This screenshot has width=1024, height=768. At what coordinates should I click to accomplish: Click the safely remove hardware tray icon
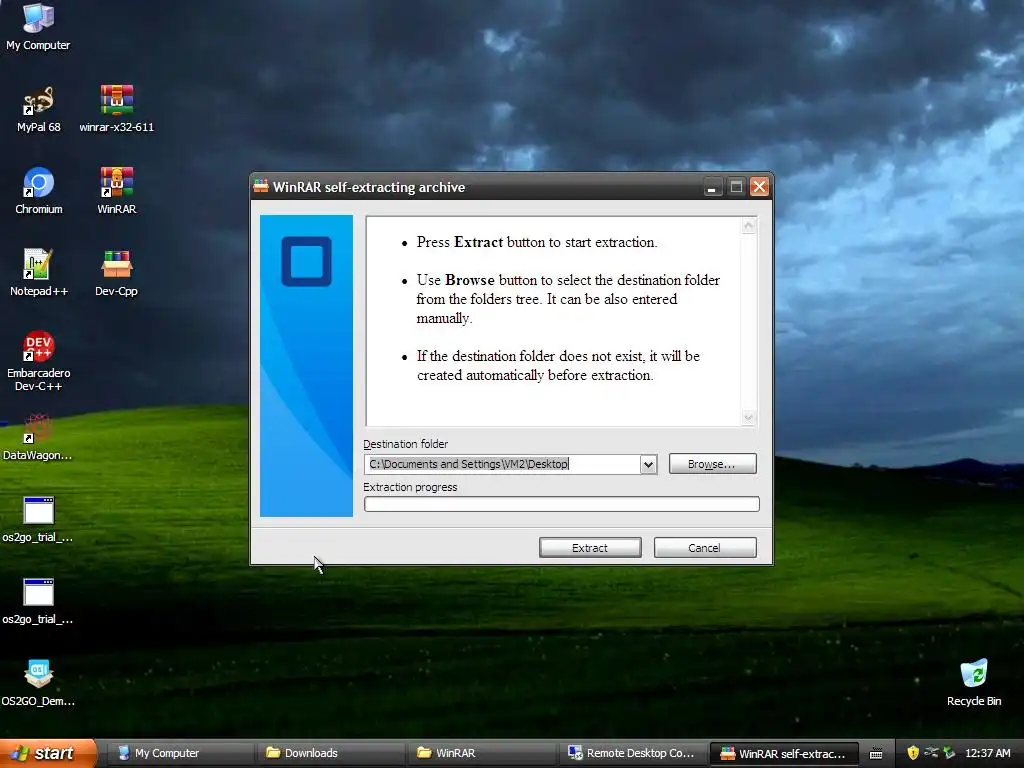point(950,753)
